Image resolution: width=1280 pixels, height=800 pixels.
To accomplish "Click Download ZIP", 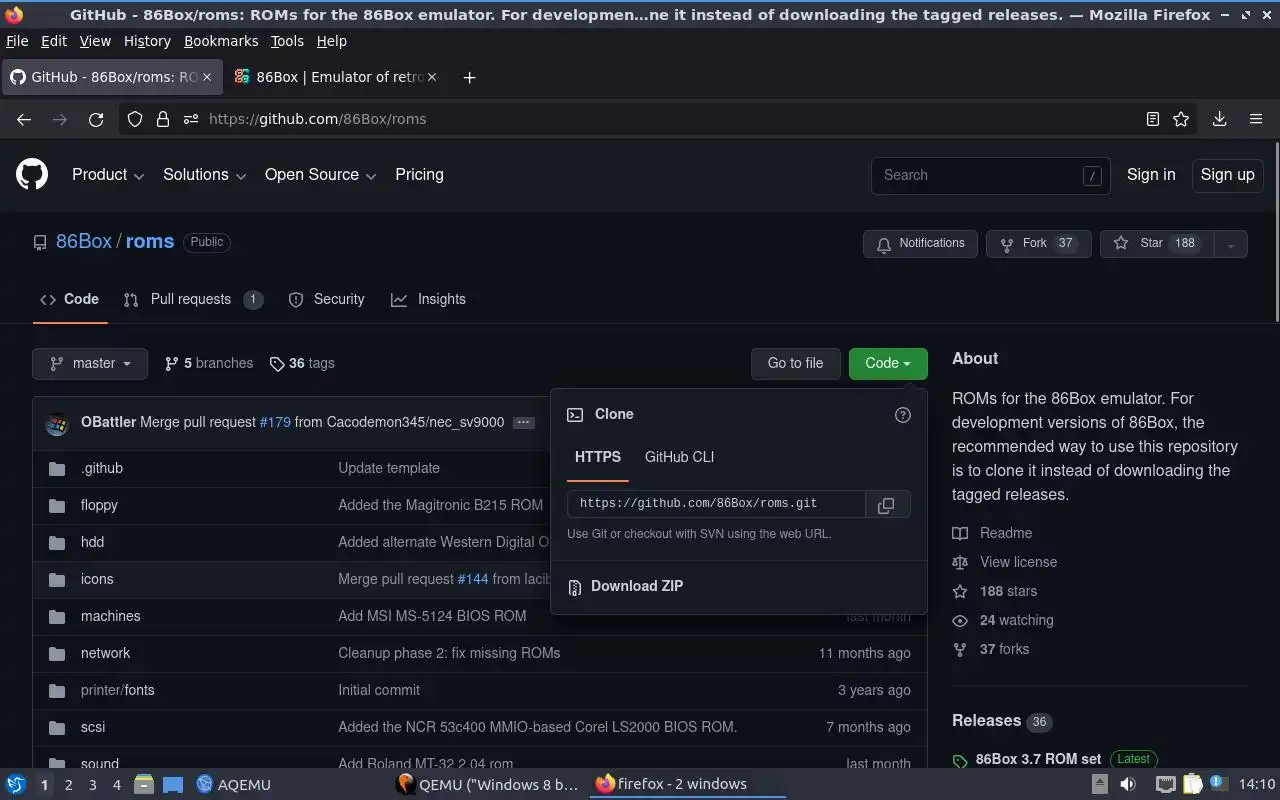I will pyautogui.click(x=637, y=587).
